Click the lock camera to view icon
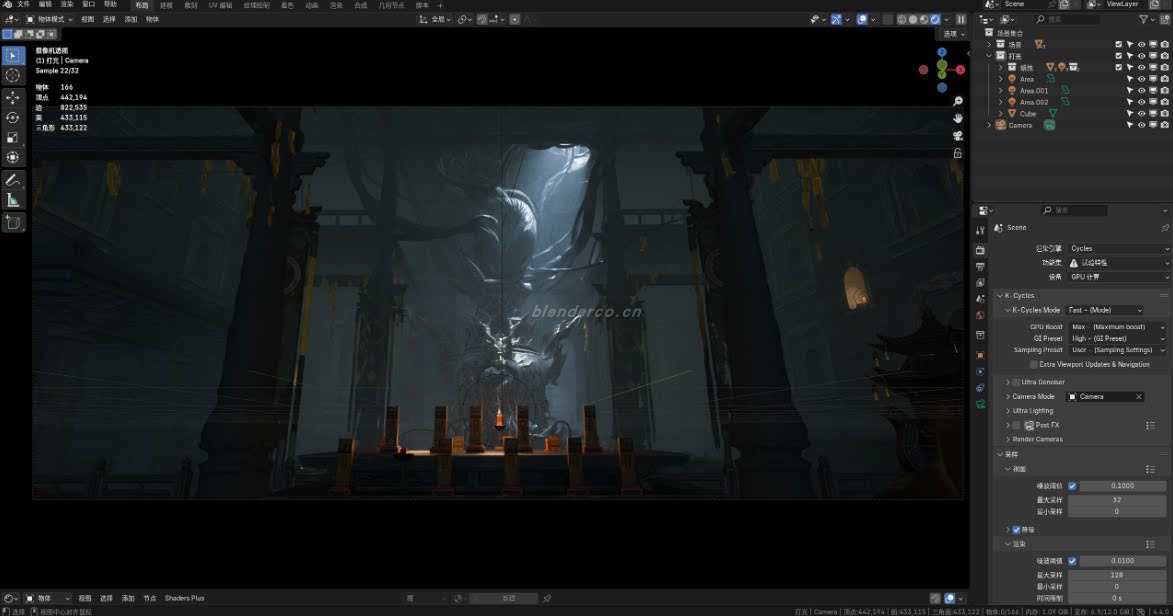Image resolution: width=1173 pixels, height=616 pixels. tap(958, 153)
